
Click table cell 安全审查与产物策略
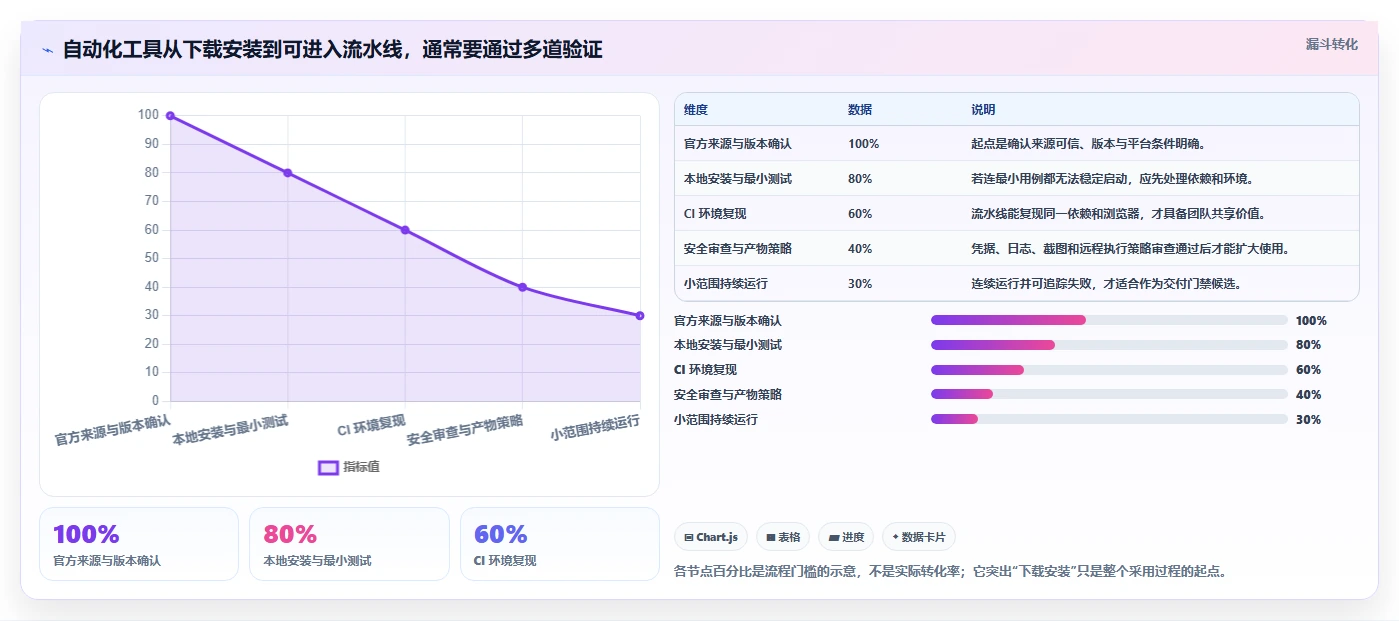[x=737, y=249]
